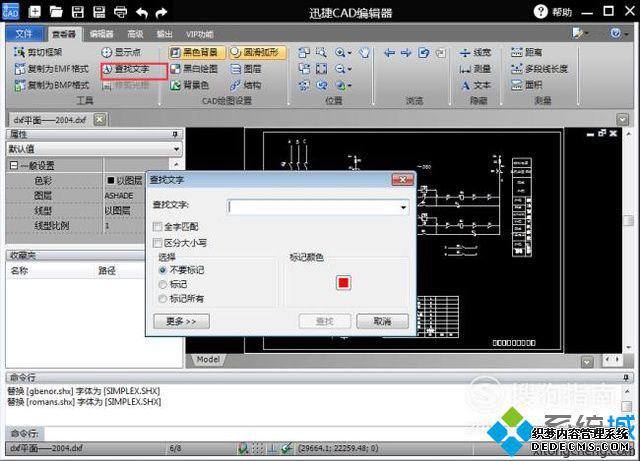Select the 多段线长度 measure tool
This screenshot has height=461, width=640.
pyautogui.click(x=539, y=69)
